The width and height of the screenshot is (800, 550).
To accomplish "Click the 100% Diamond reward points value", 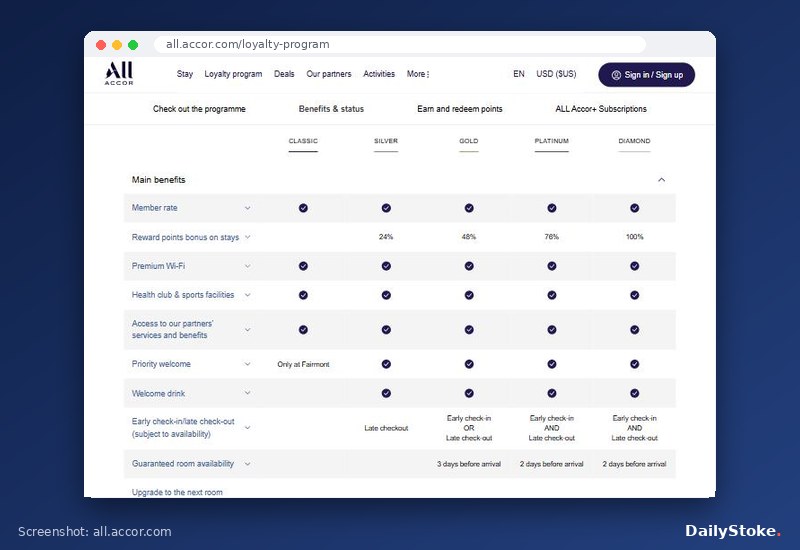I will point(635,237).
